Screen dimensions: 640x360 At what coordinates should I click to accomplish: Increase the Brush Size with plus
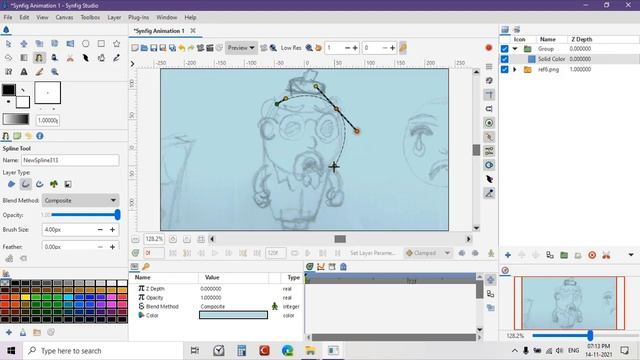(x=112, y=230)
